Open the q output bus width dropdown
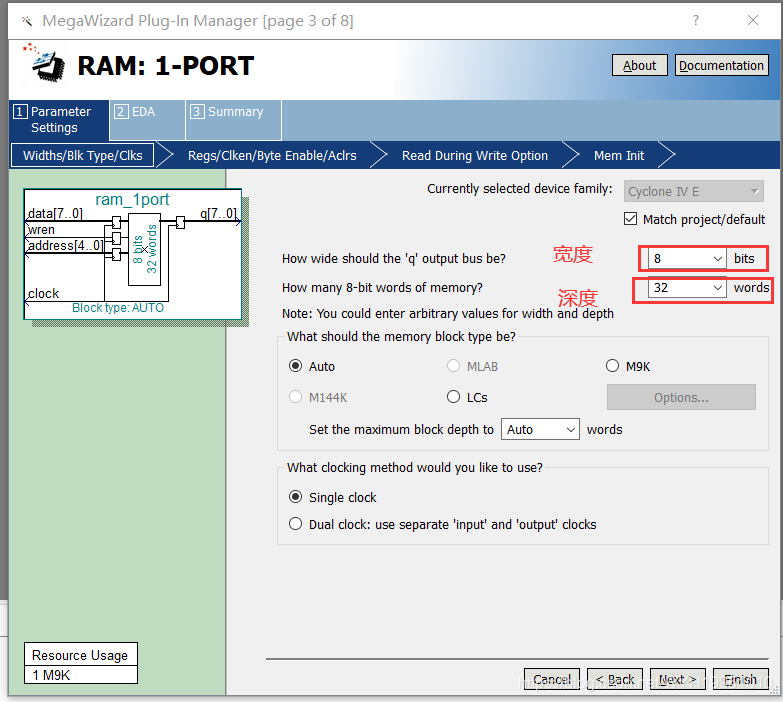 tap(687, 259)
